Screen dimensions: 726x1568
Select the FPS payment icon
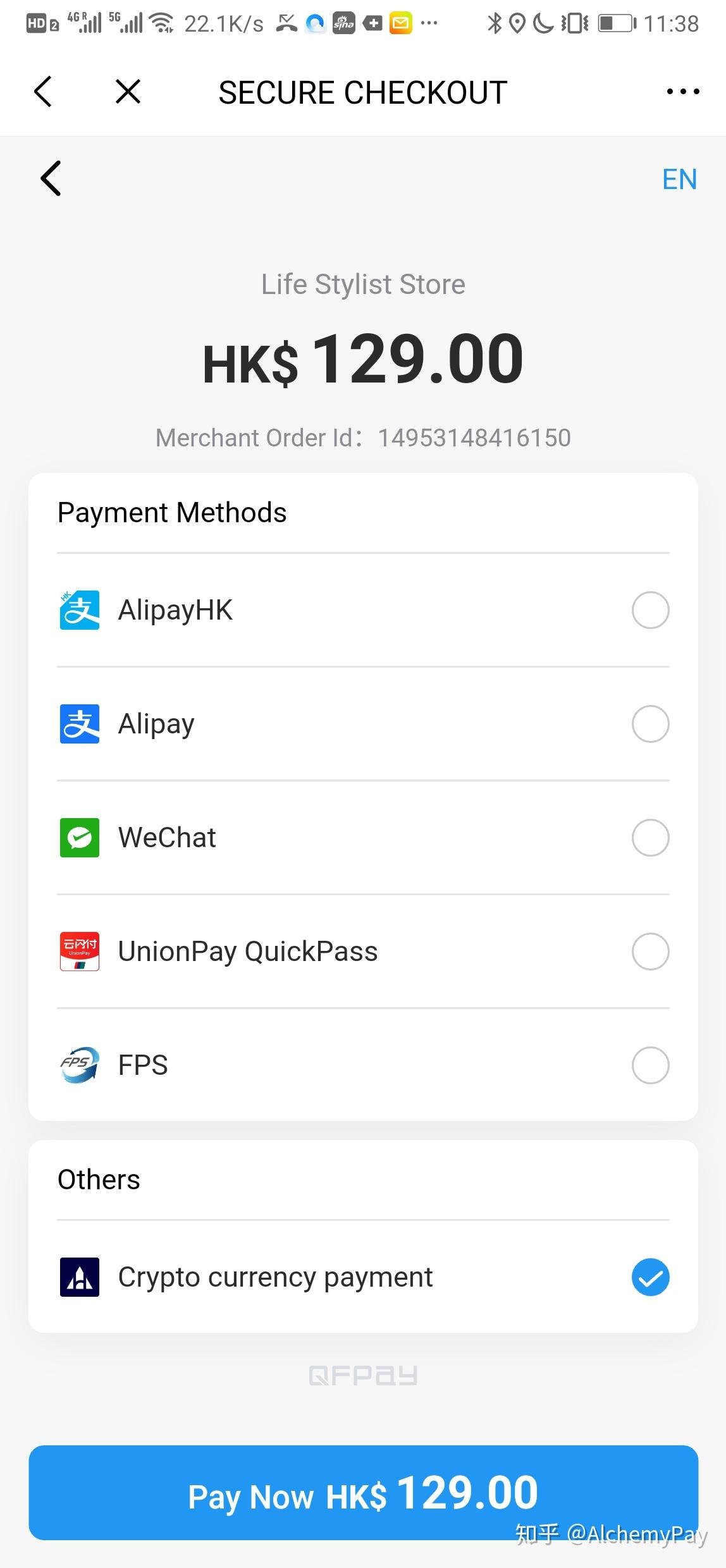78,1065
